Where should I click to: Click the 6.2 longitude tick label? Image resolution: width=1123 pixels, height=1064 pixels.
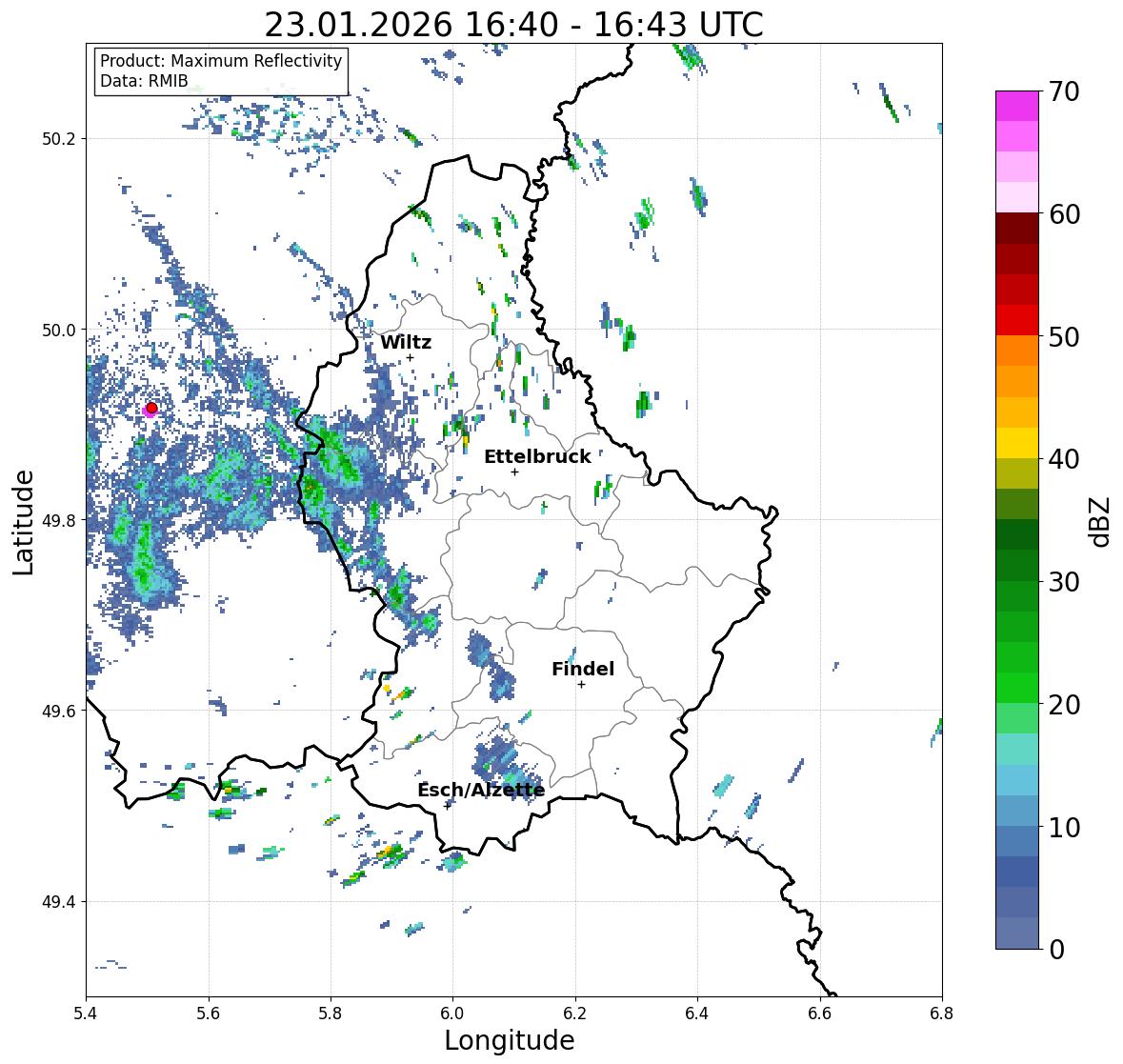coord(575,1014)
